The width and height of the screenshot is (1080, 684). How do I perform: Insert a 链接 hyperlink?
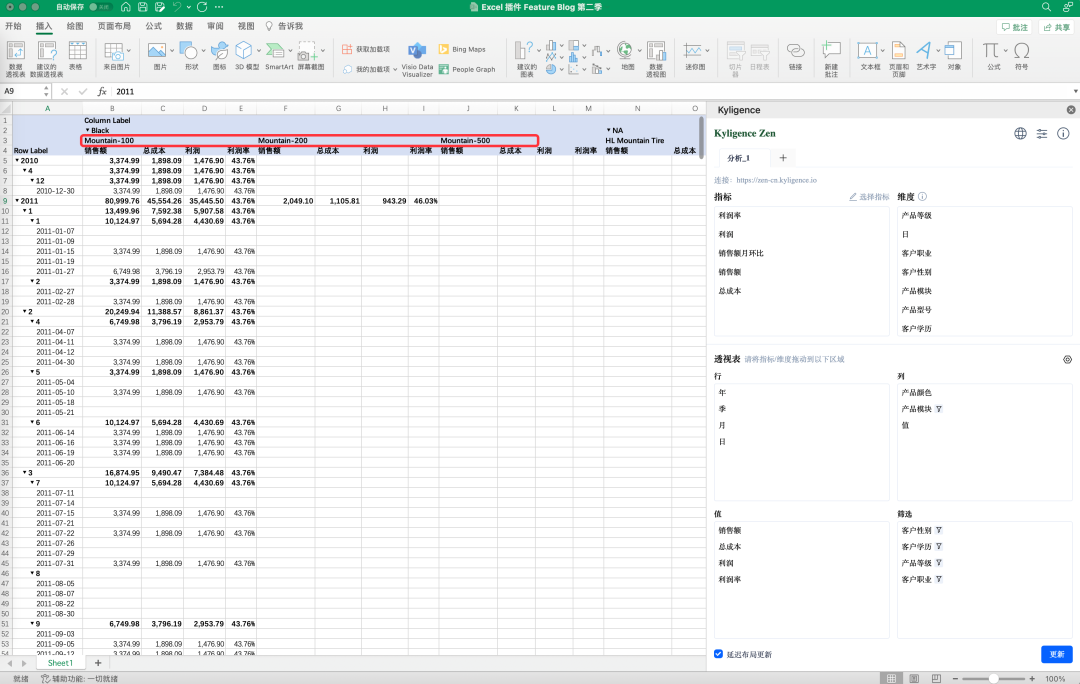[x=796, y=56]
